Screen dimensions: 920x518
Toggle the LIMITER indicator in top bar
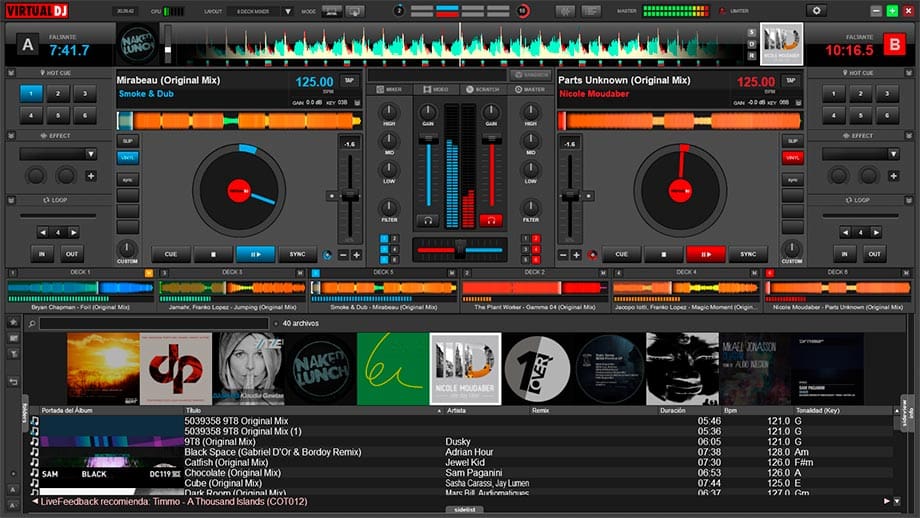tap(733, 11)
